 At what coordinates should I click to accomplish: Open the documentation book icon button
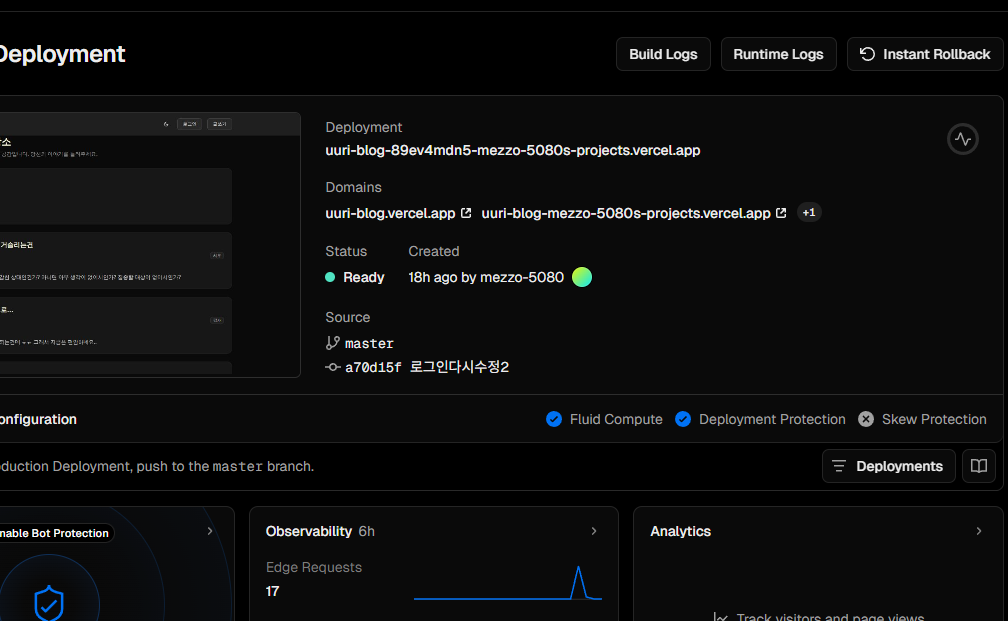[x=978, y=466]
